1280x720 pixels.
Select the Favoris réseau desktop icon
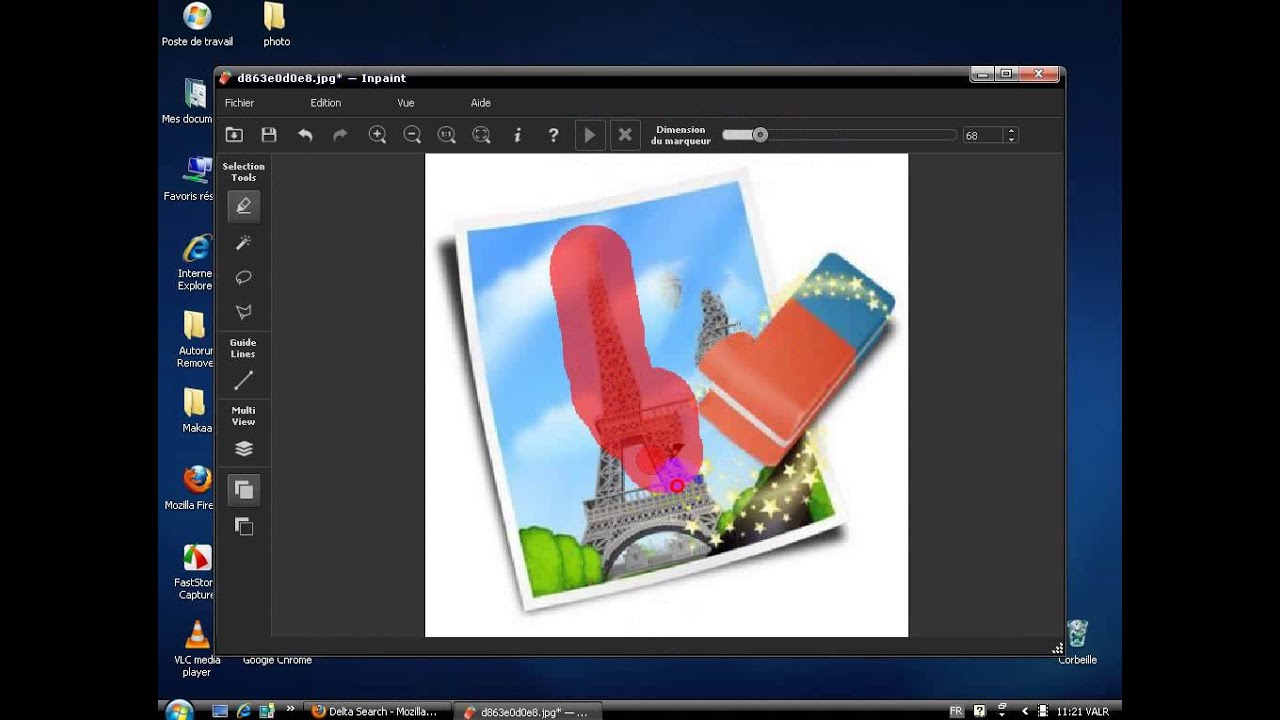[x=192, y=179]
